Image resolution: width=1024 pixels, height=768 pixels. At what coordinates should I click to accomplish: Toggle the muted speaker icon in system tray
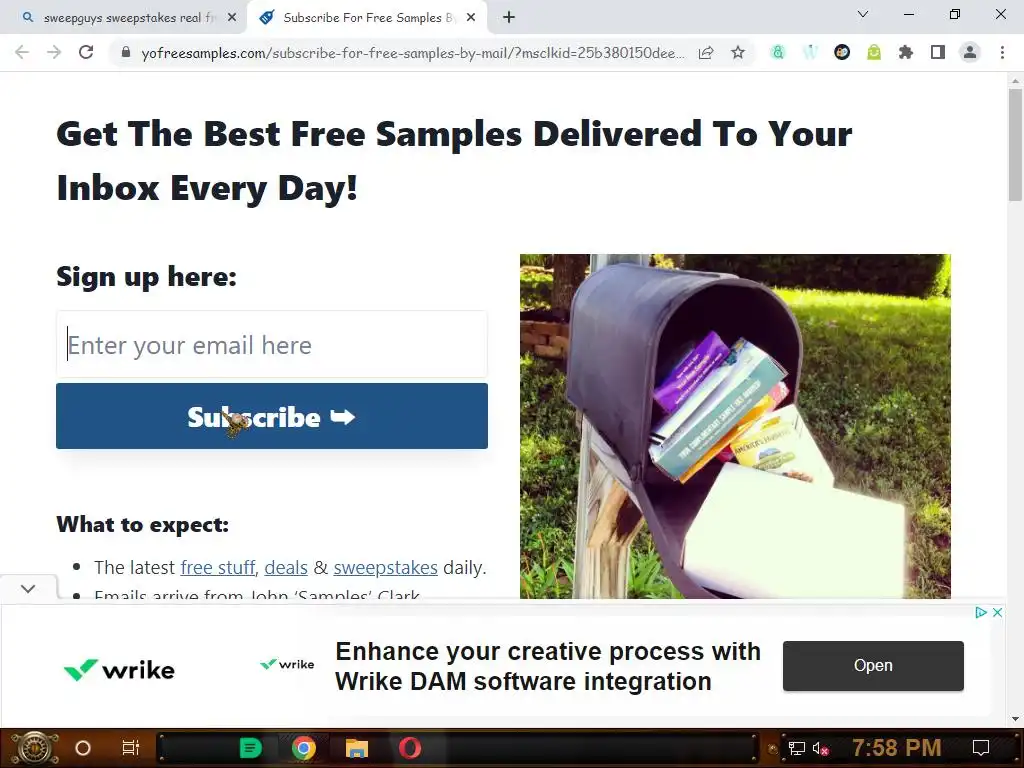click(820, 748)
